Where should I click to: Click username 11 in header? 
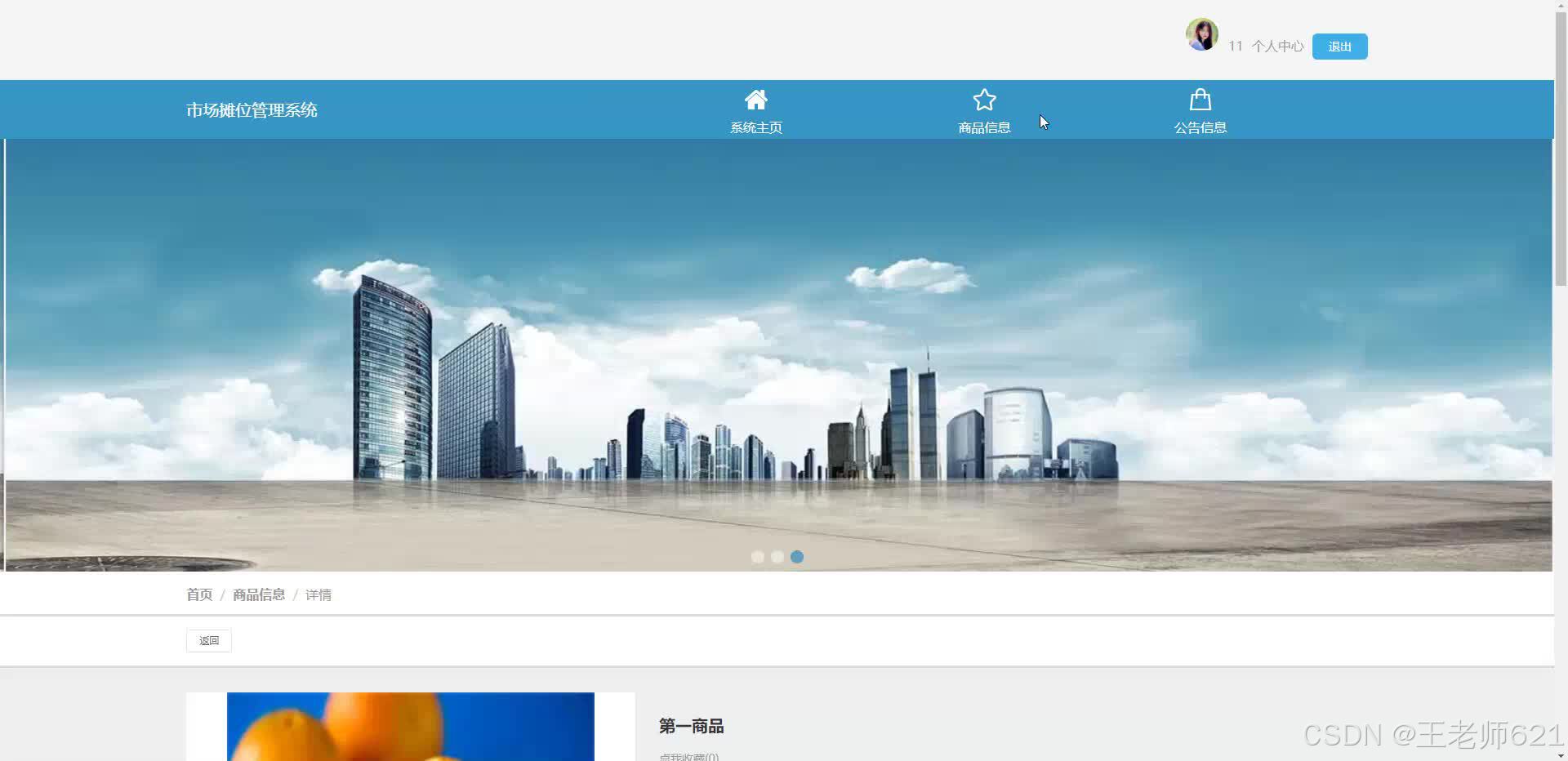coord(1235,47)
